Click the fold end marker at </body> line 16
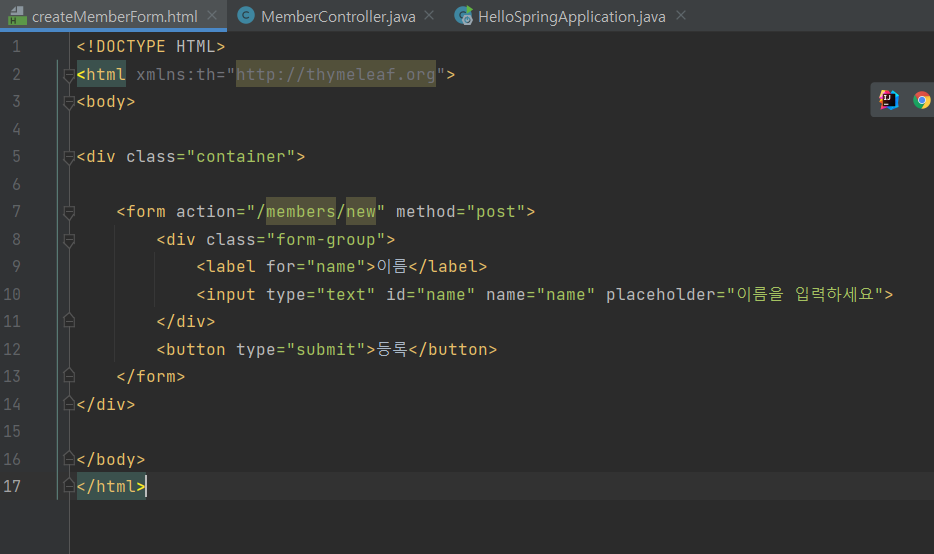This screenshot has height=554, width=934. tap(69, 459)
